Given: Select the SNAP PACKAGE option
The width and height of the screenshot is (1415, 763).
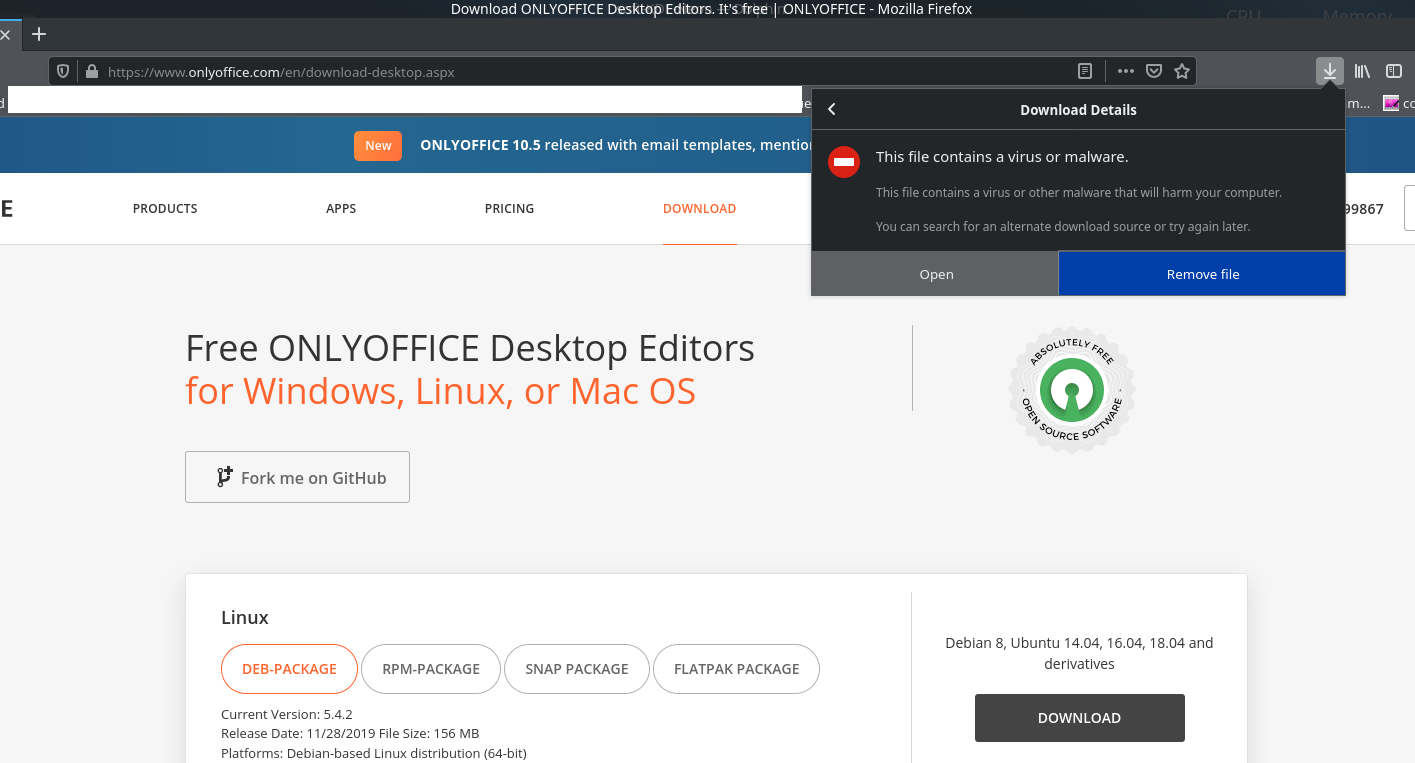Looking at the screenshot, I should [576, 668].
